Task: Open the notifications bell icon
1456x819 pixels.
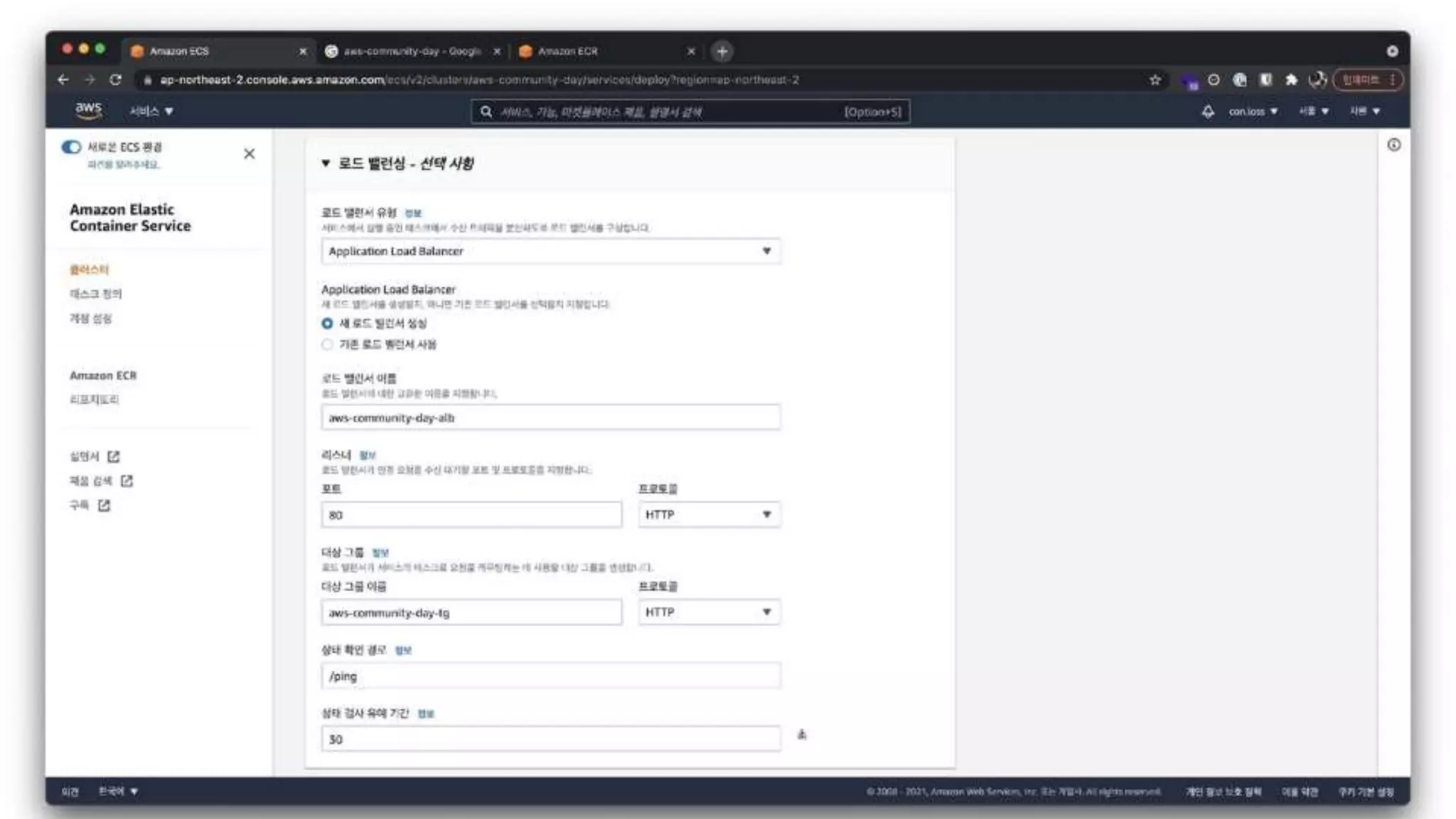Action: (1208, 112)
